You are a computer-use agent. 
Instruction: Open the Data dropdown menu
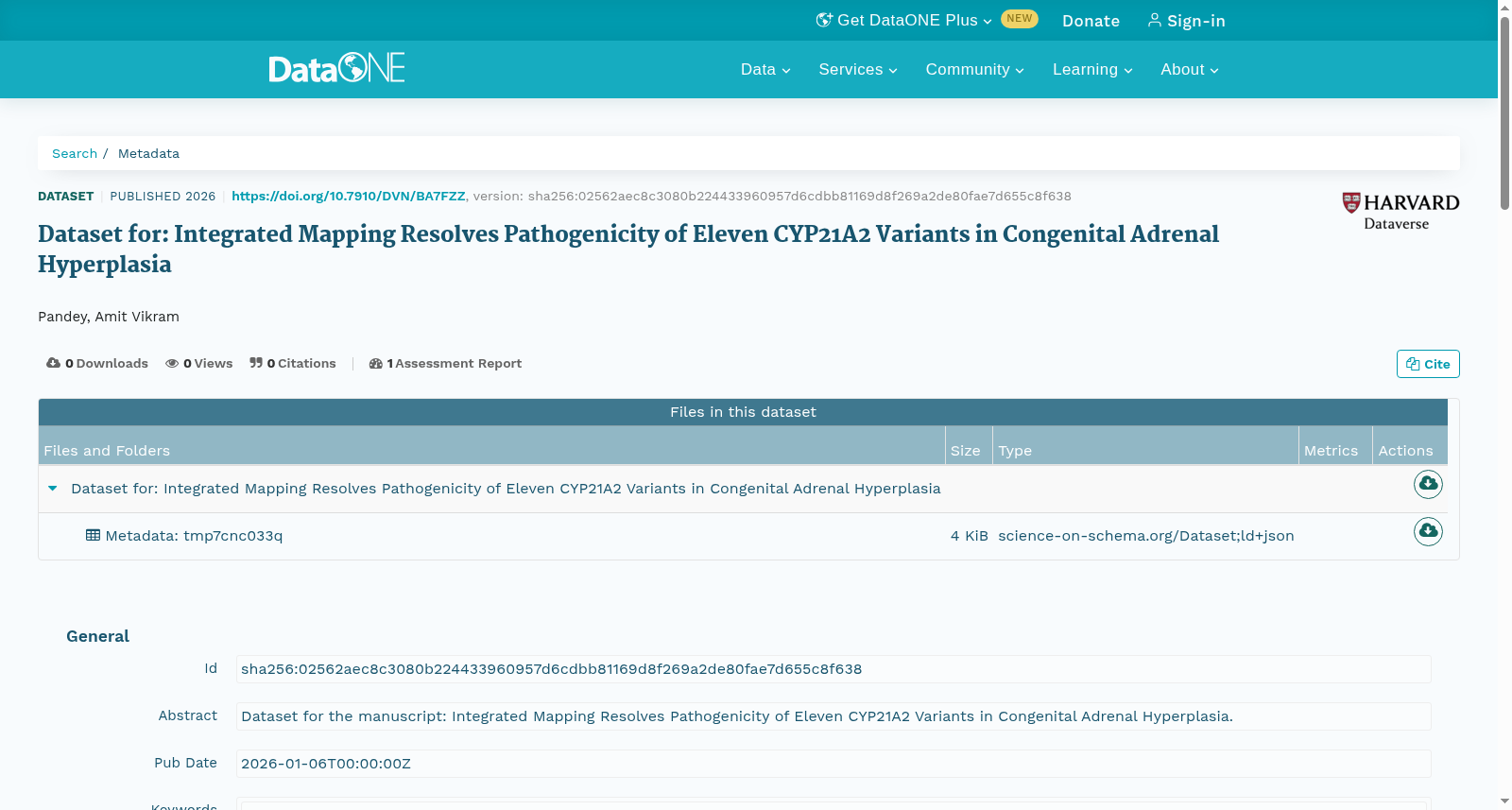[765, 69]
